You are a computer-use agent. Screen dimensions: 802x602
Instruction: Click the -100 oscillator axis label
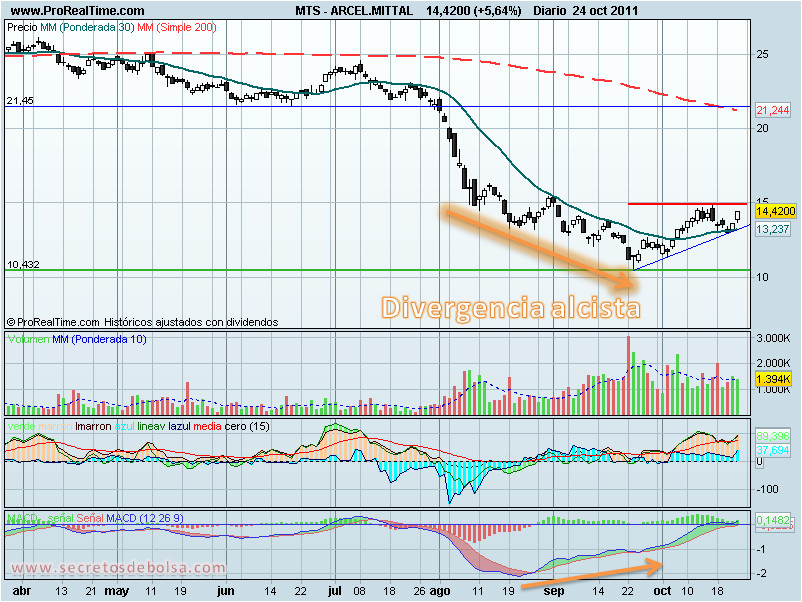(x=767, y=489)
